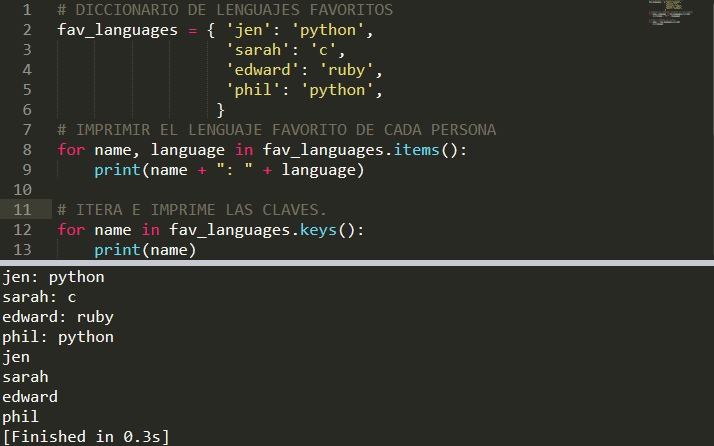The height and width of the screenshot is (446, 714).
Task: Click output line 'edward: ruby'
Action: click(58, 317)
